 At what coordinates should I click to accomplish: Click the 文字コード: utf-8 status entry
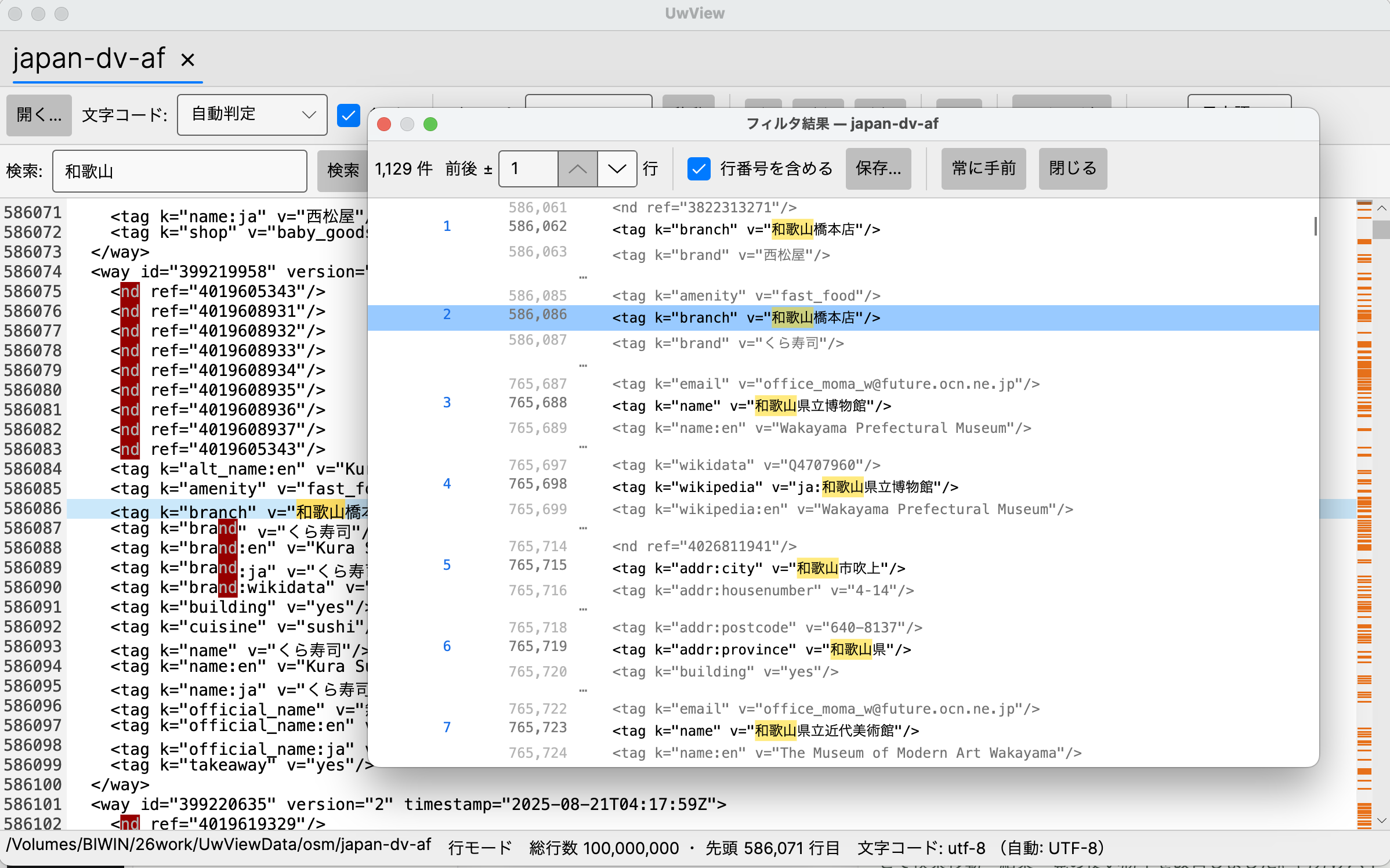[921, 848]
